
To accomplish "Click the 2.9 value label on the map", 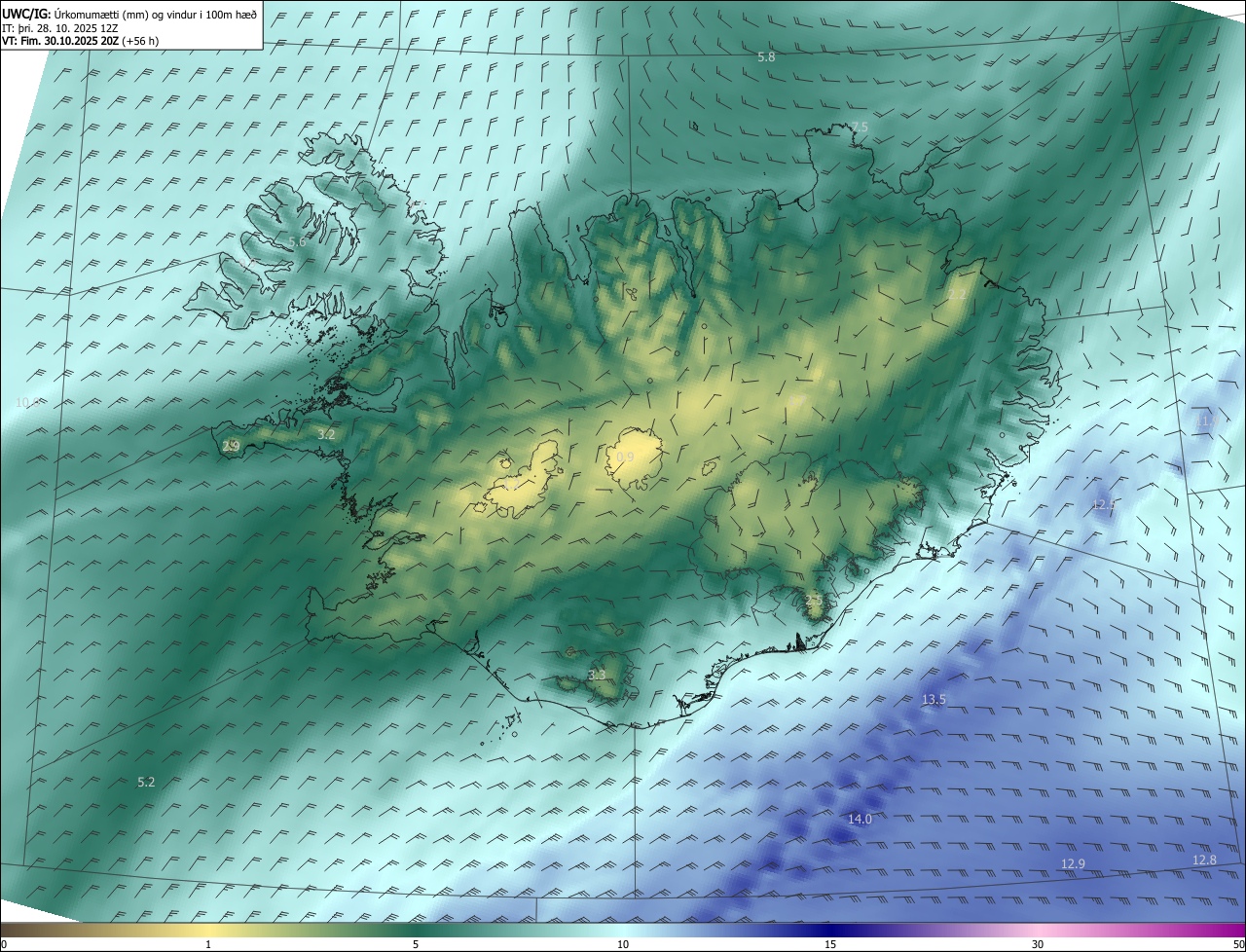I will coord(231,446).
